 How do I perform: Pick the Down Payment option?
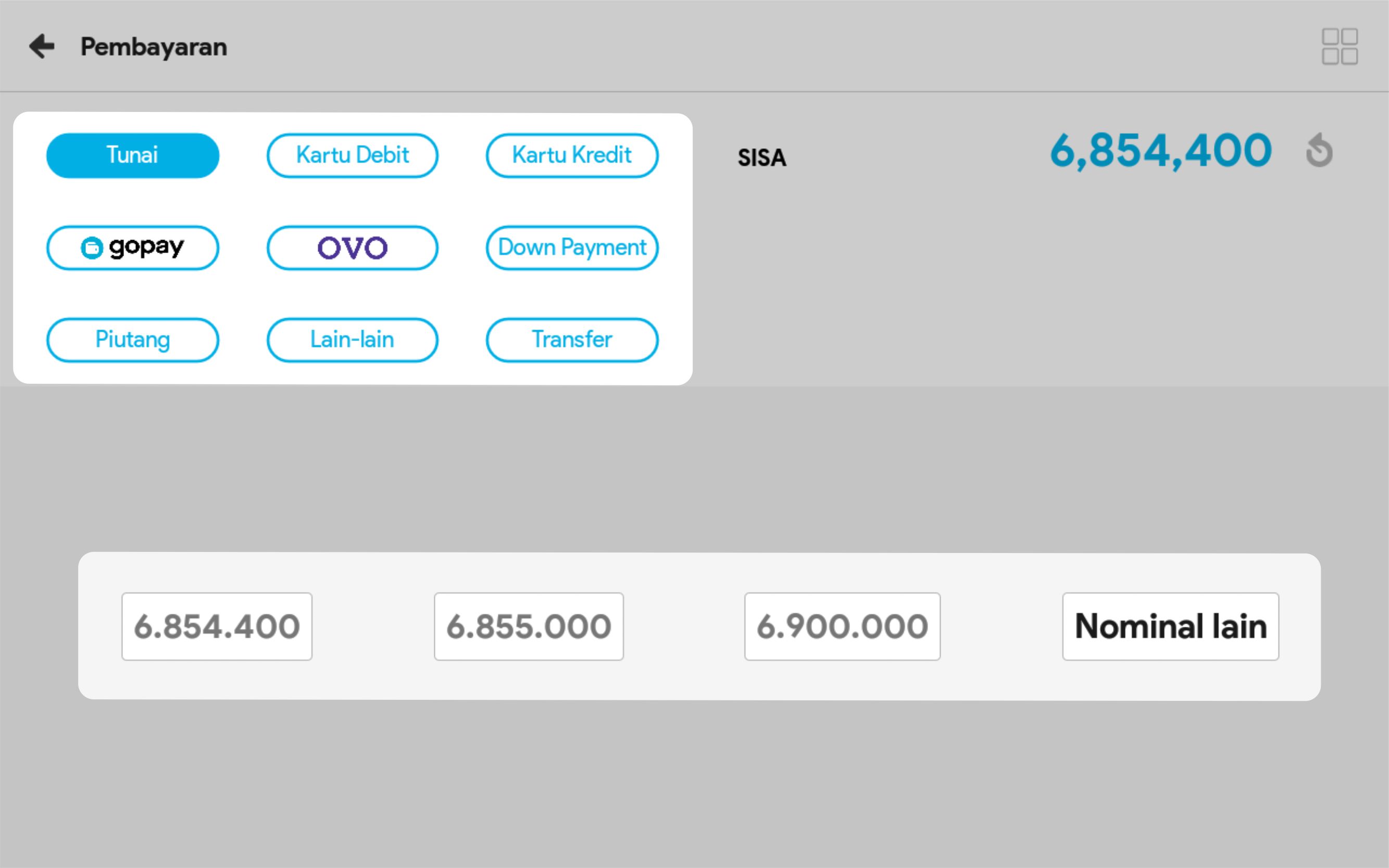click(571, 248)
